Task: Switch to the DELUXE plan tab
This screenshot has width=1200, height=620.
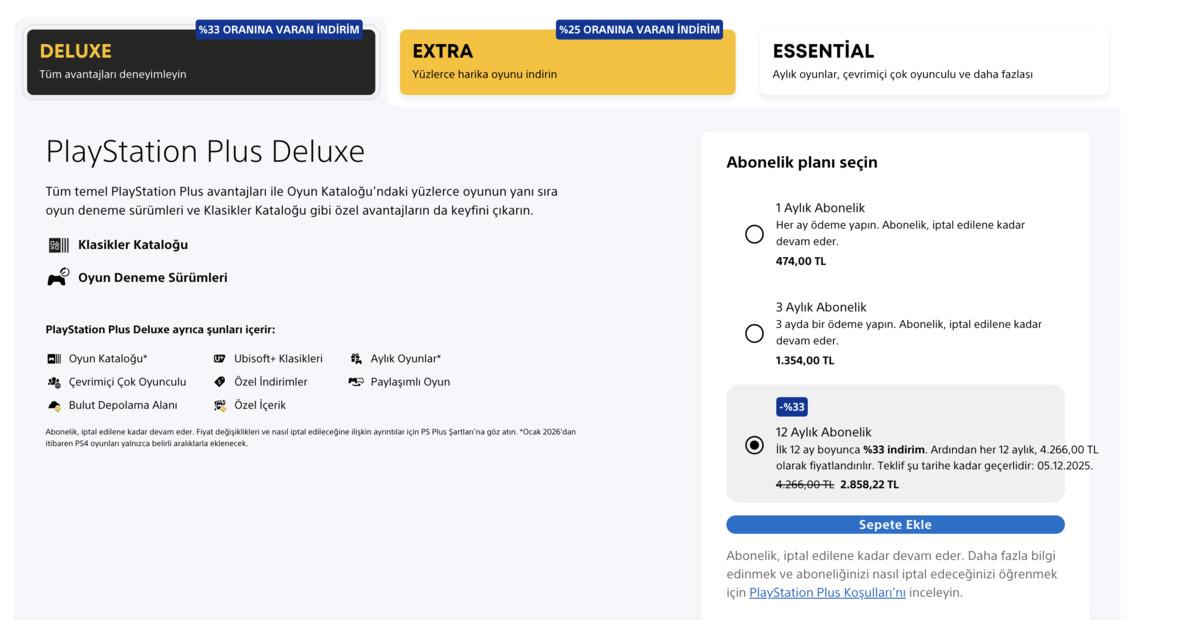Action: 201,62
